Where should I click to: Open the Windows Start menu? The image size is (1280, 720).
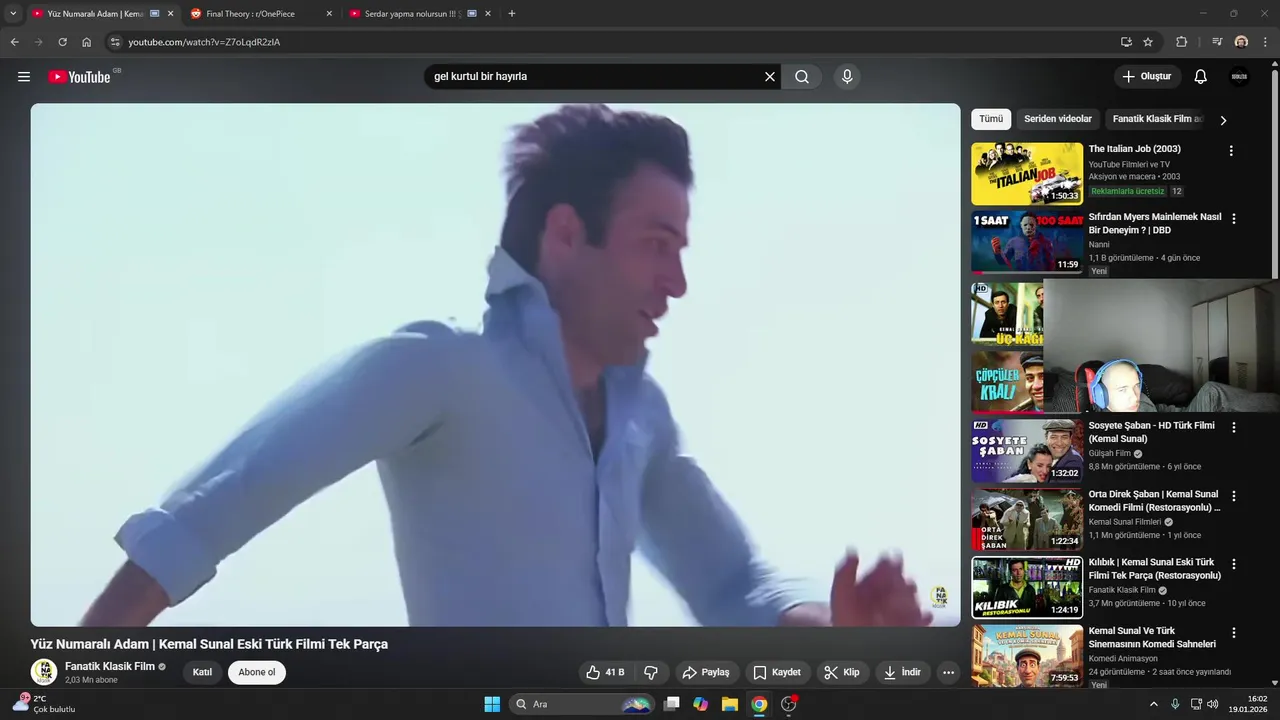click(x=492, y=704)
